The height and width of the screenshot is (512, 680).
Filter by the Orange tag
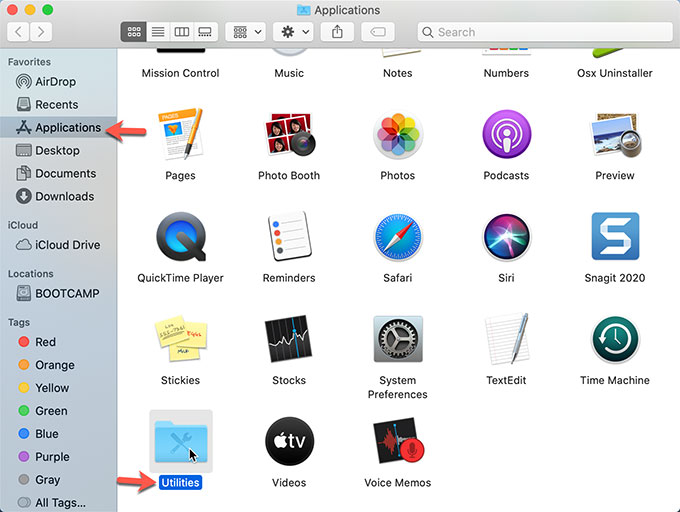click(58, 365)
